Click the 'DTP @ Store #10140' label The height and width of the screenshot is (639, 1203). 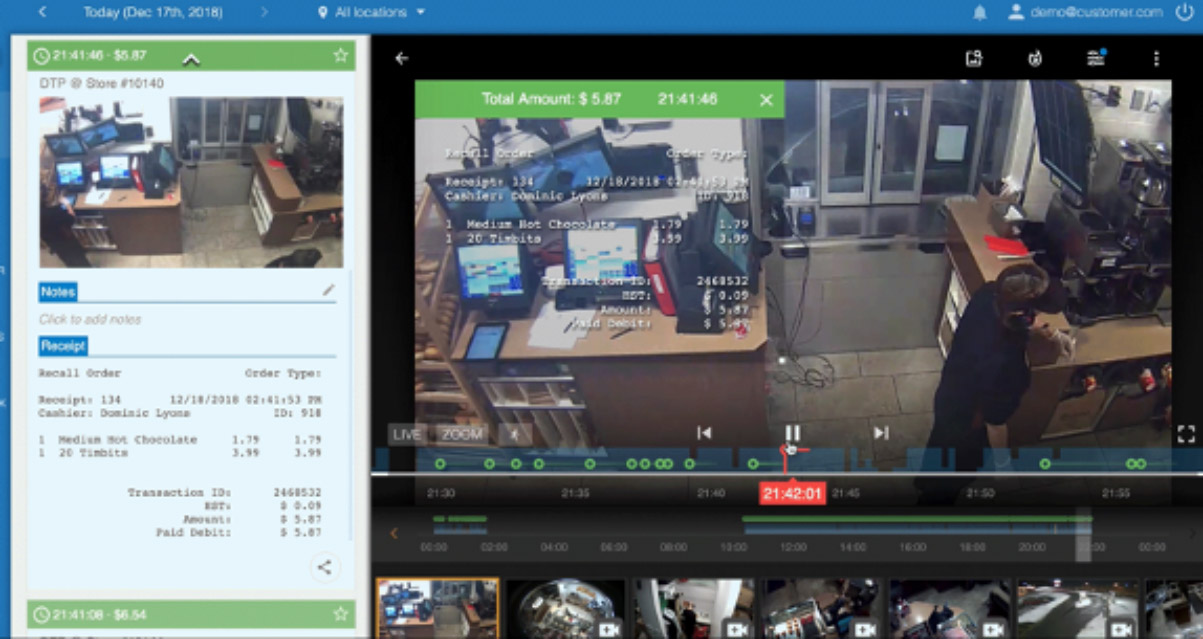102,83
